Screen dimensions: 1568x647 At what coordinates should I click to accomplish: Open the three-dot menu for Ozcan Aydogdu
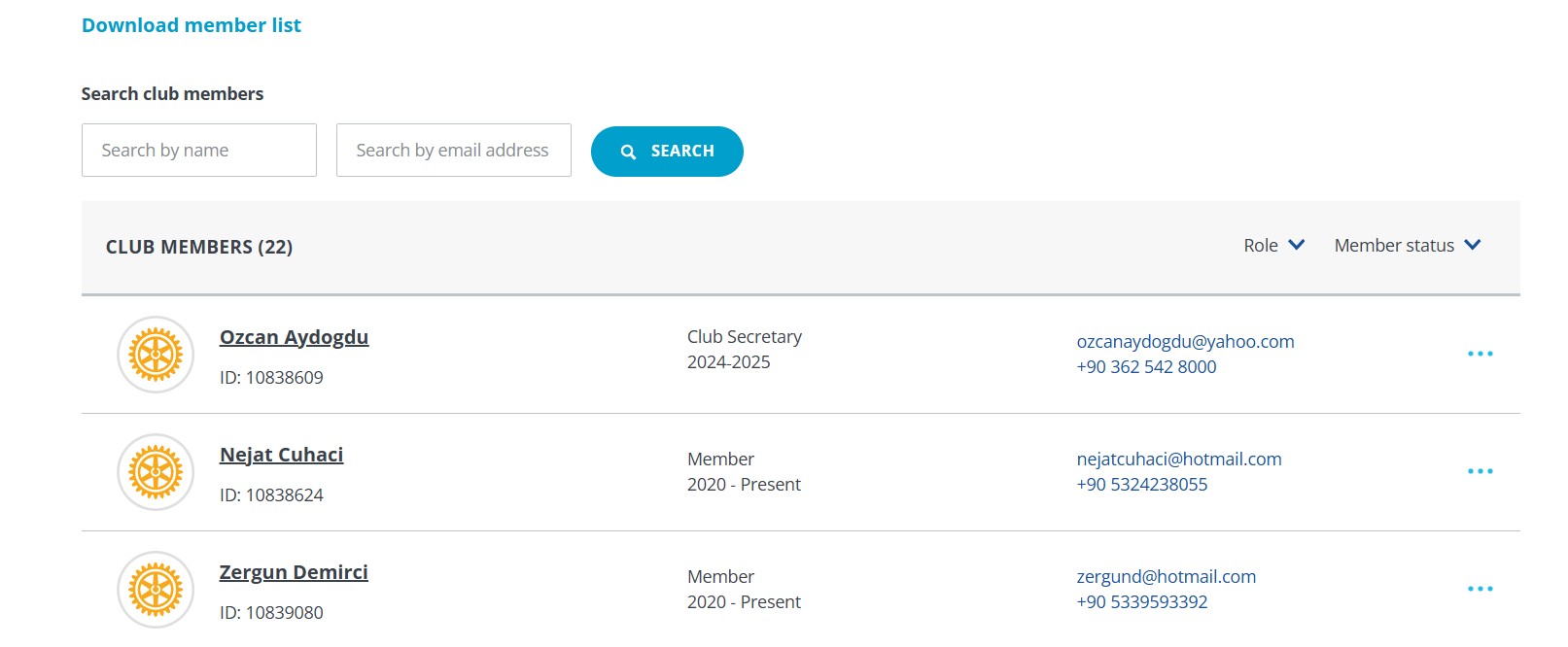coord(1480,354)
